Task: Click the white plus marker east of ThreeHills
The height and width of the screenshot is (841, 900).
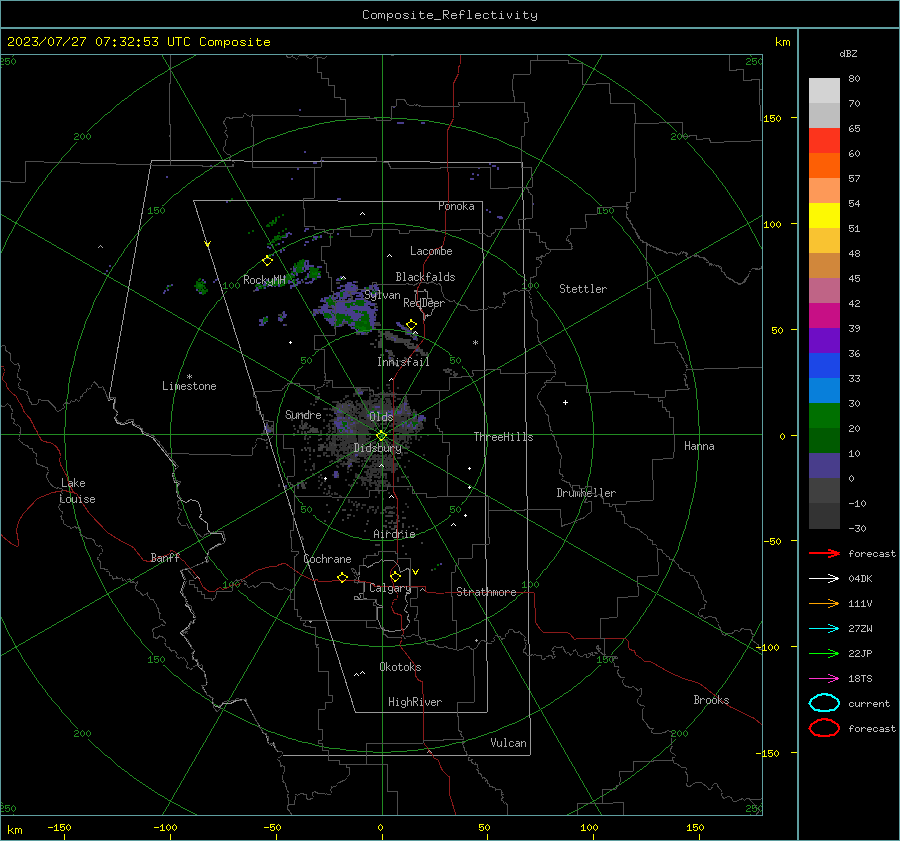Action: coord(565,402)
